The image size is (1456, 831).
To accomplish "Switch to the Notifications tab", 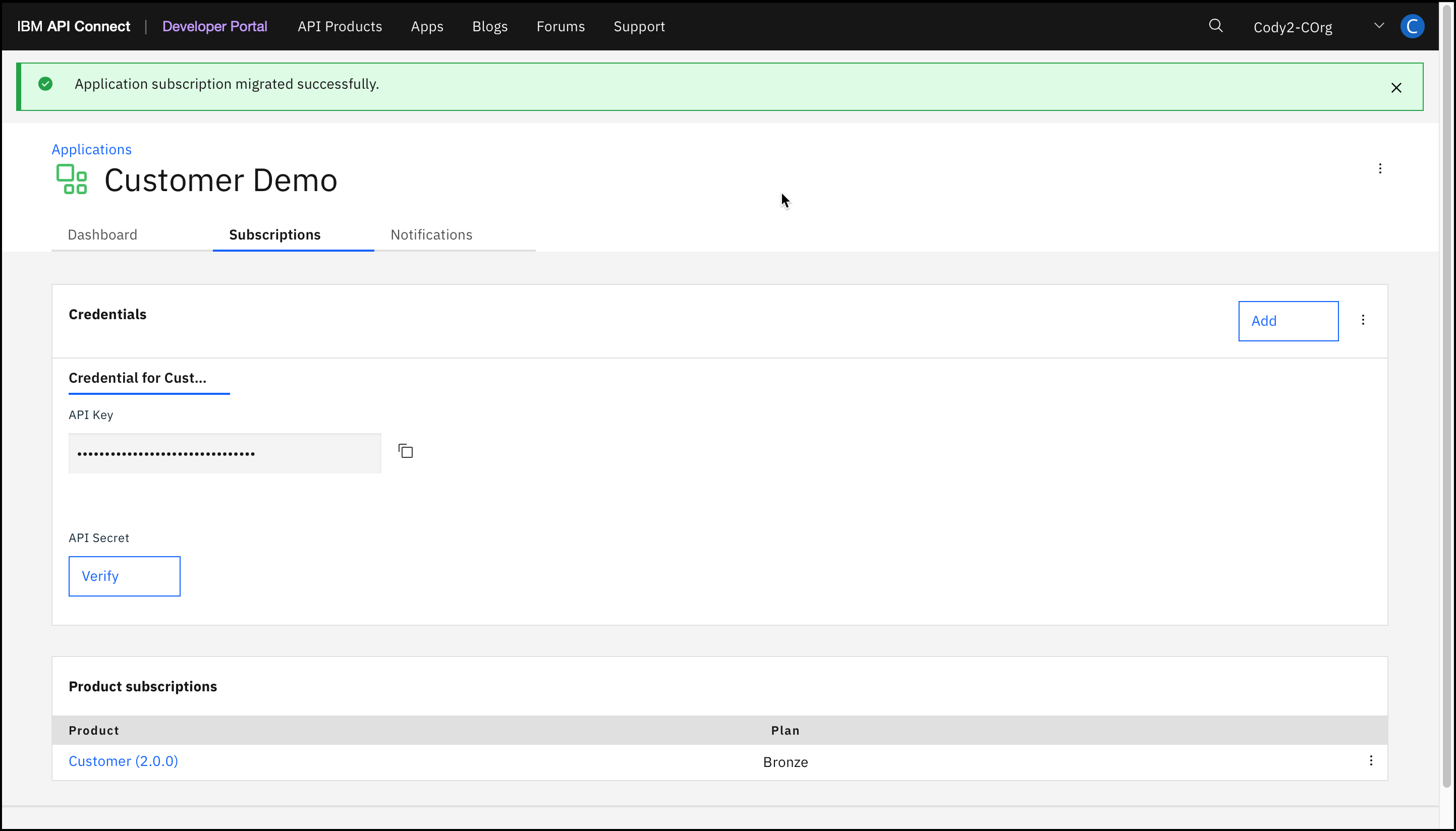I will [x=431, y=235].
